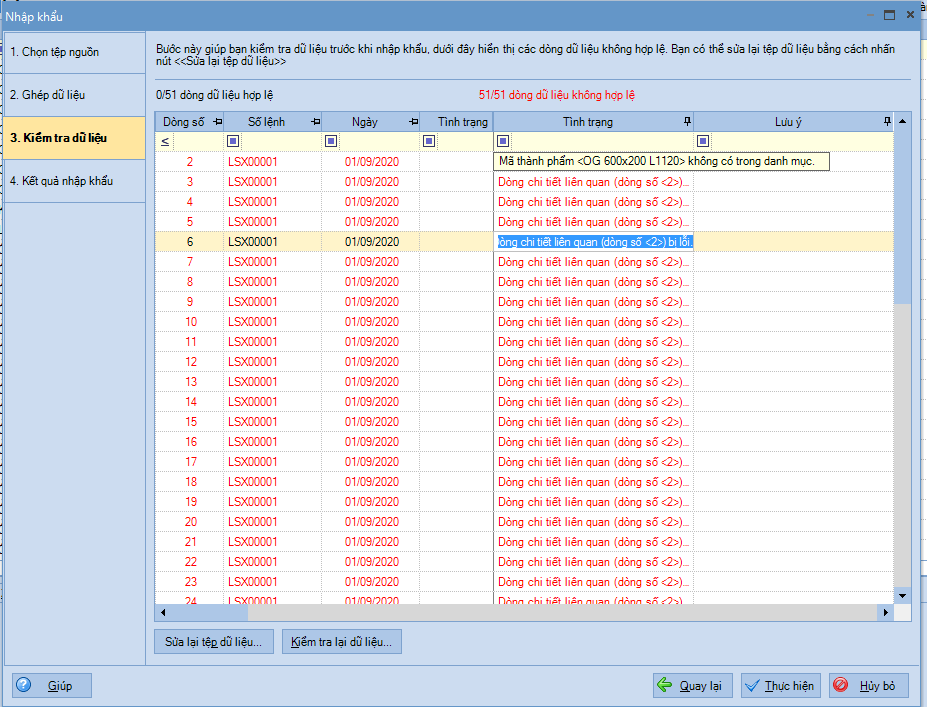Click the vertical scrollbar down arrow

click(x=903, y=595)
